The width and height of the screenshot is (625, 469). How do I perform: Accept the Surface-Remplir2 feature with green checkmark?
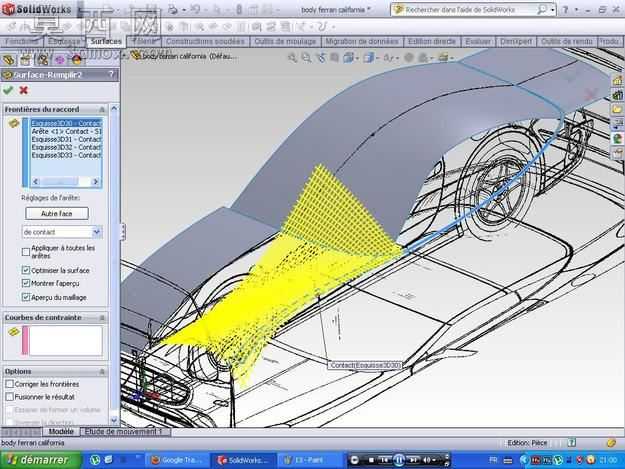point(8,90)
